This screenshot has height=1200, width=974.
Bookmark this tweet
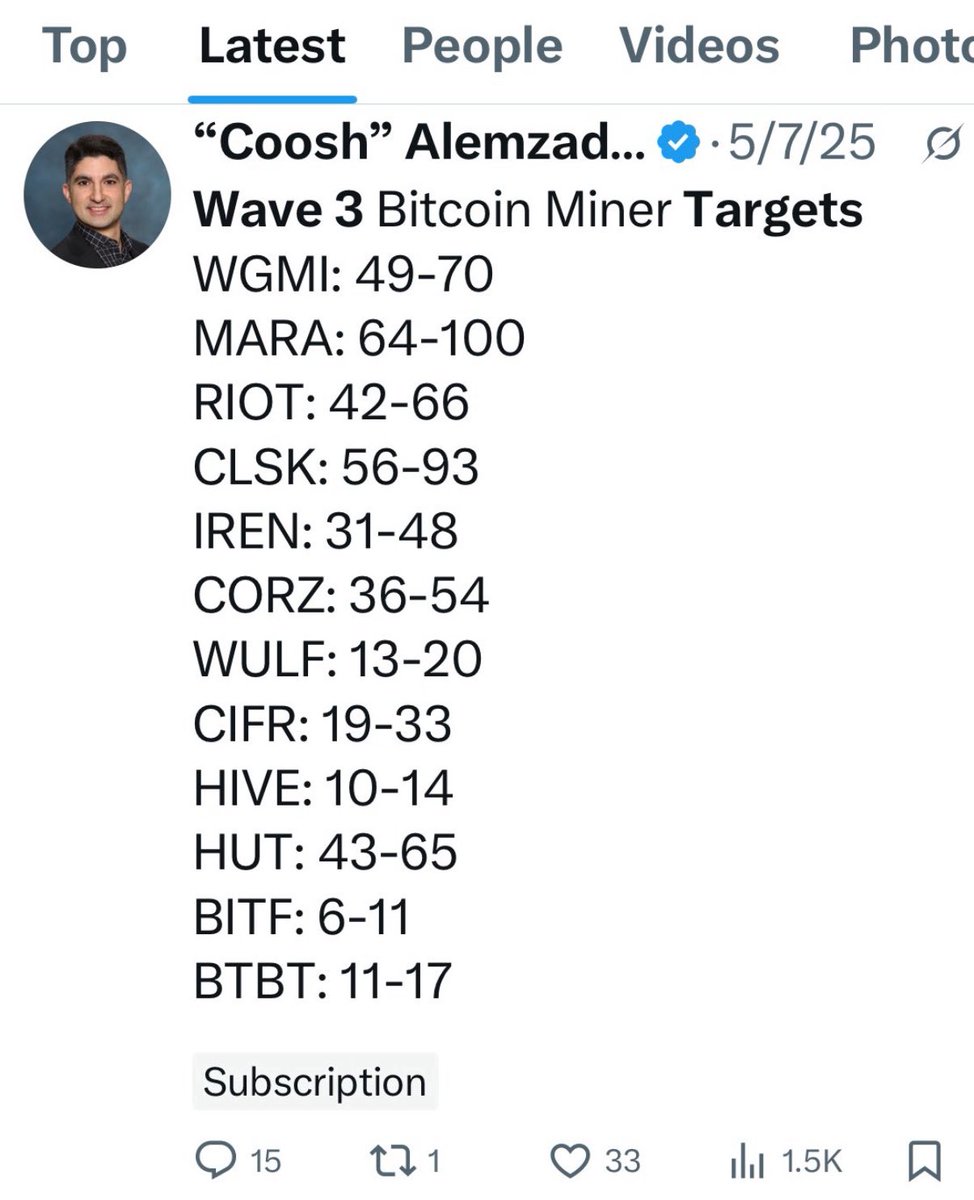[x=923, y=1160]
